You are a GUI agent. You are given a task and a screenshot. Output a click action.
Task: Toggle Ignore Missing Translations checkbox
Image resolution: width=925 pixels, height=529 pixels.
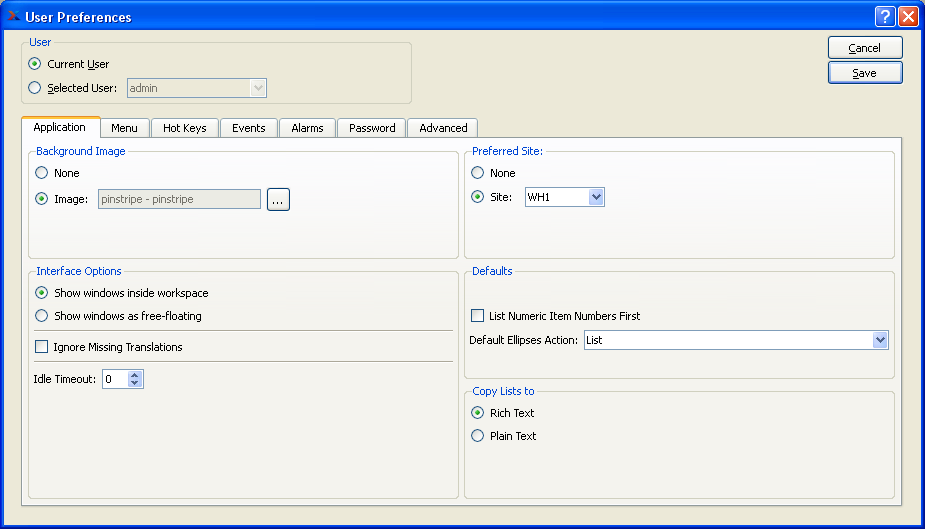pyautogui.click(x=41, y=347)
